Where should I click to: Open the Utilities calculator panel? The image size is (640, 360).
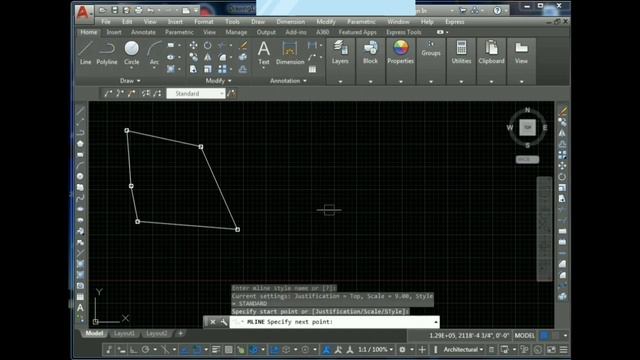point(461,52)
